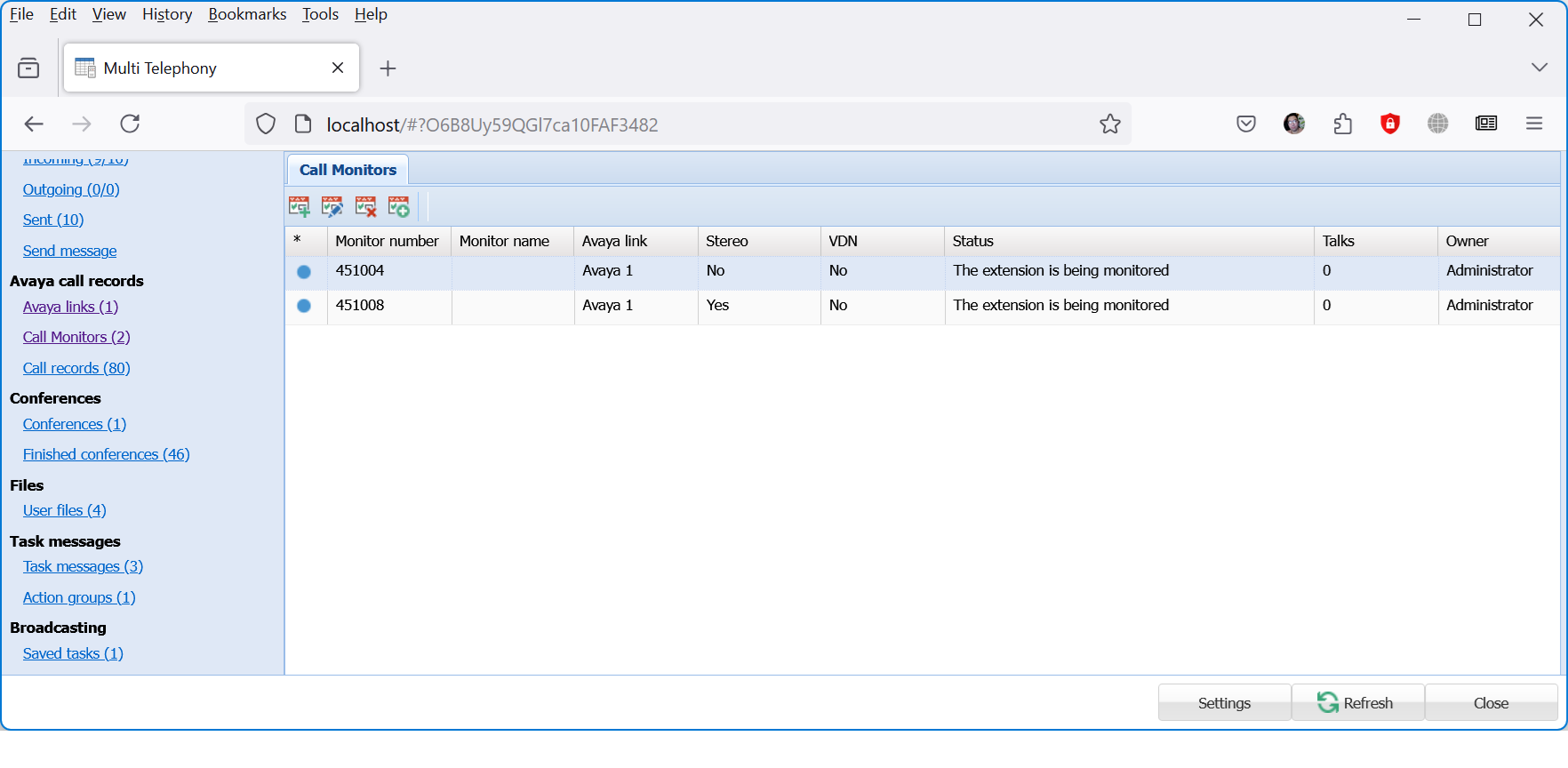Click the Yes stereo cell in row 451008

coord(759,306)
